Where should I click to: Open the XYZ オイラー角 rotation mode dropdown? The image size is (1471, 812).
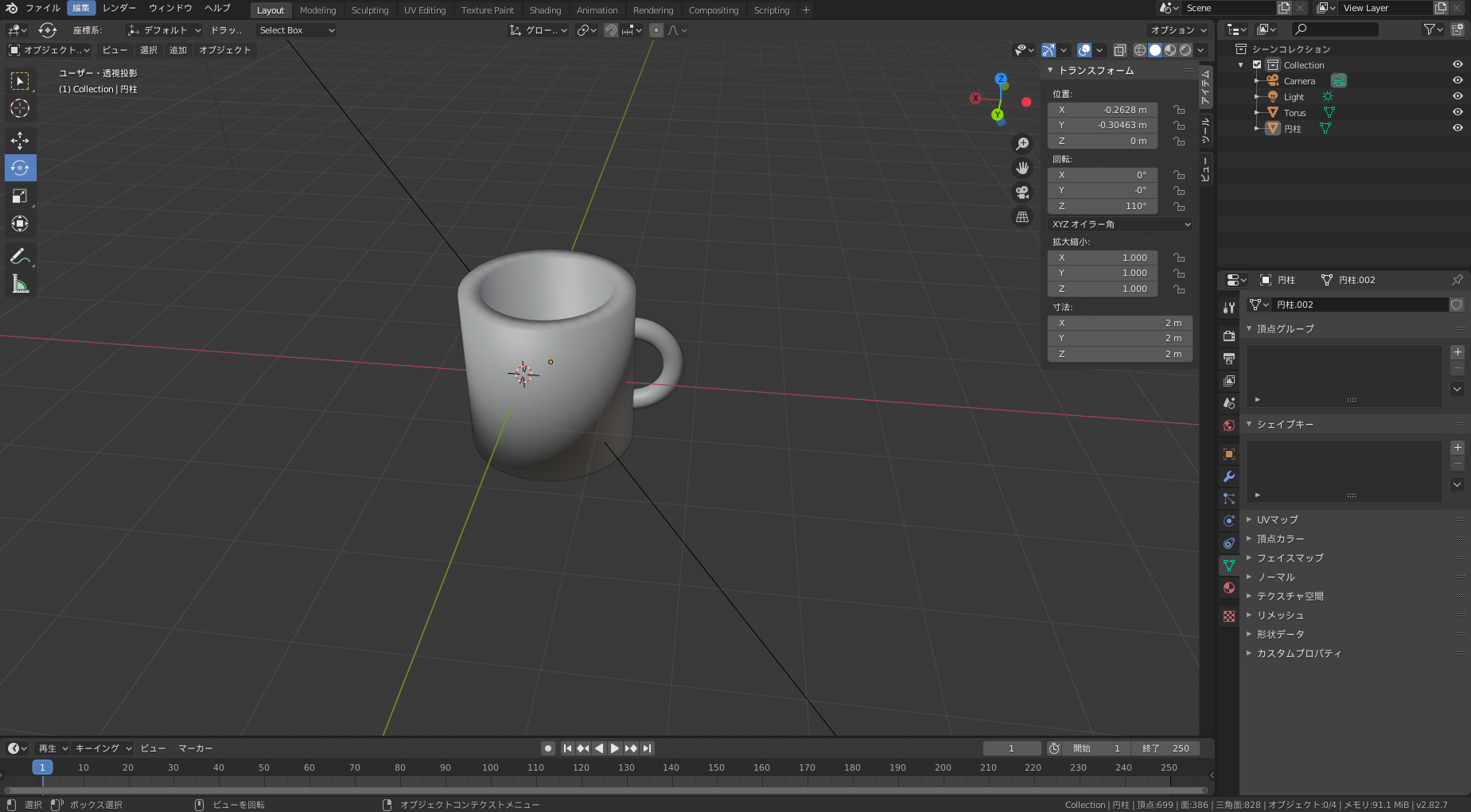(1120, 224)
